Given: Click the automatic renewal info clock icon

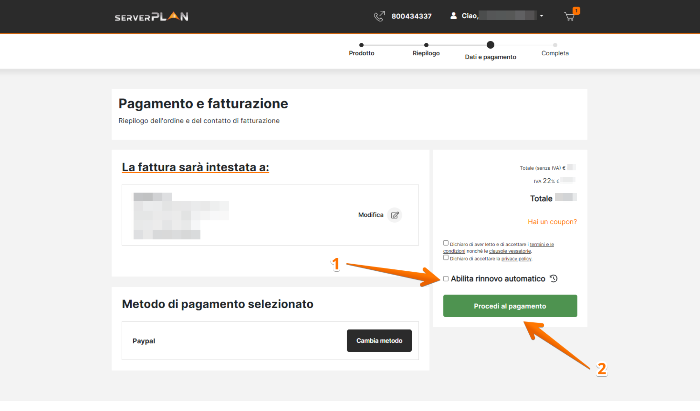Looking at the screenshot, I should pos(554,279).
